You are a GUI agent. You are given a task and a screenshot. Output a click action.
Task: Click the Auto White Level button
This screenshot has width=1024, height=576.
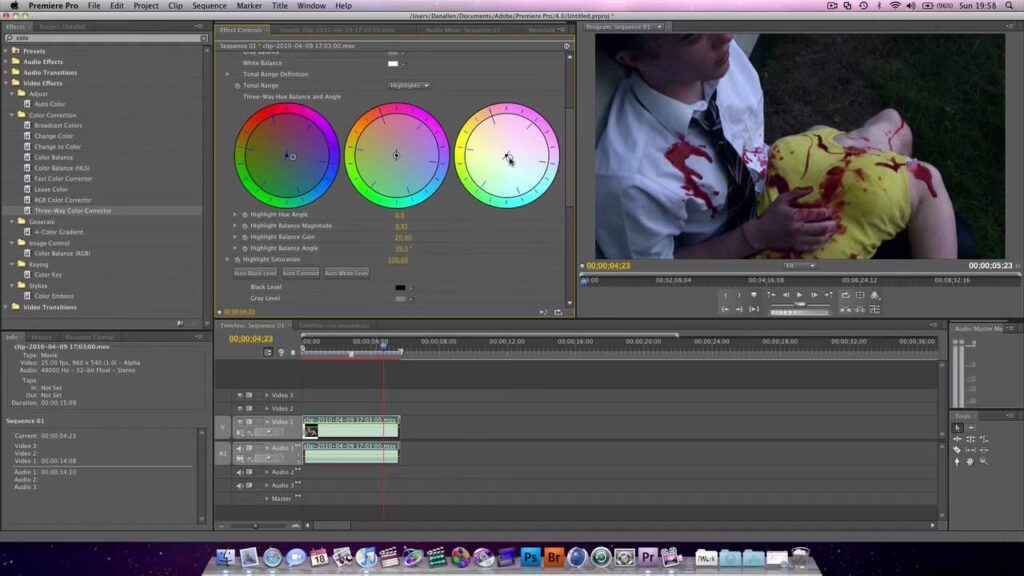[346, 273]
